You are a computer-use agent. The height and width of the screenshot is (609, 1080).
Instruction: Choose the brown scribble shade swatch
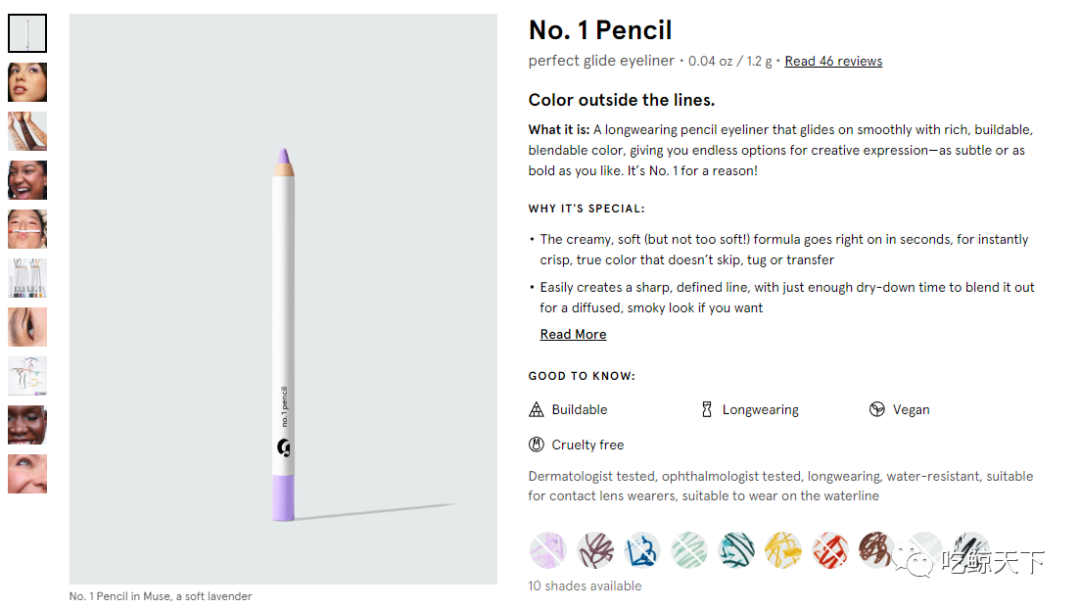(876, 550)
